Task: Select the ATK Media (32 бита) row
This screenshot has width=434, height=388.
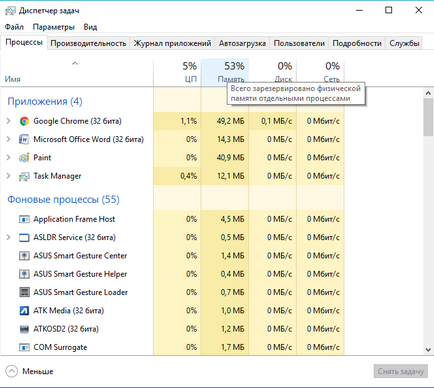Action: (x=172, y=311)
